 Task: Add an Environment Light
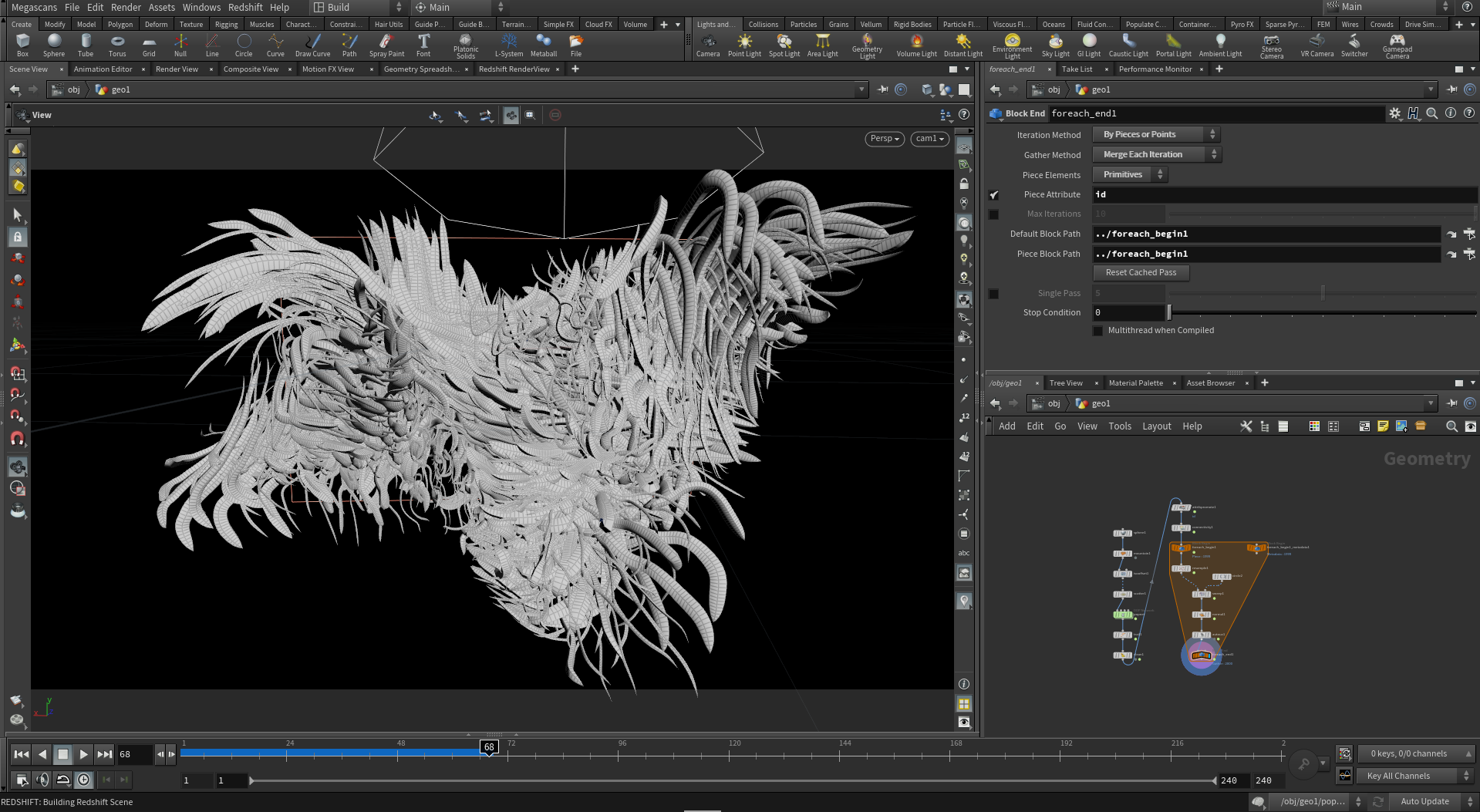pyautogui.click(x=1012, y=46)
